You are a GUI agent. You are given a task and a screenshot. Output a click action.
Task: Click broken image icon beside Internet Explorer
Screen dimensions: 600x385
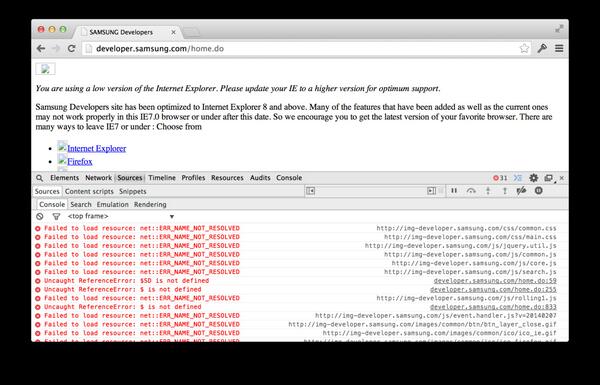pos(62,147)
